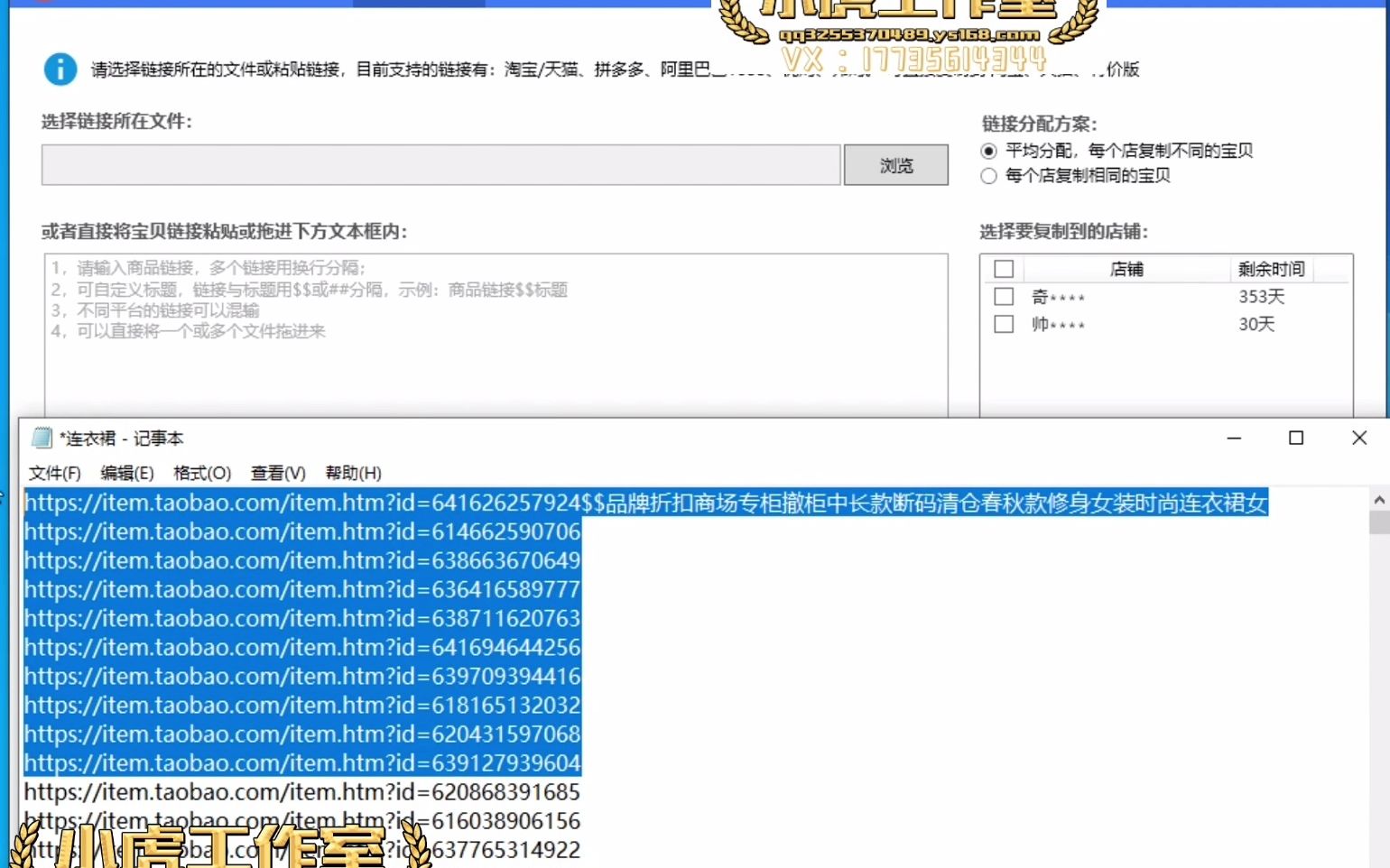Maximize the Notepad window
The width and height of the screenshot is (1390, 868).
pyautogui.click(x=1296, y=439)
